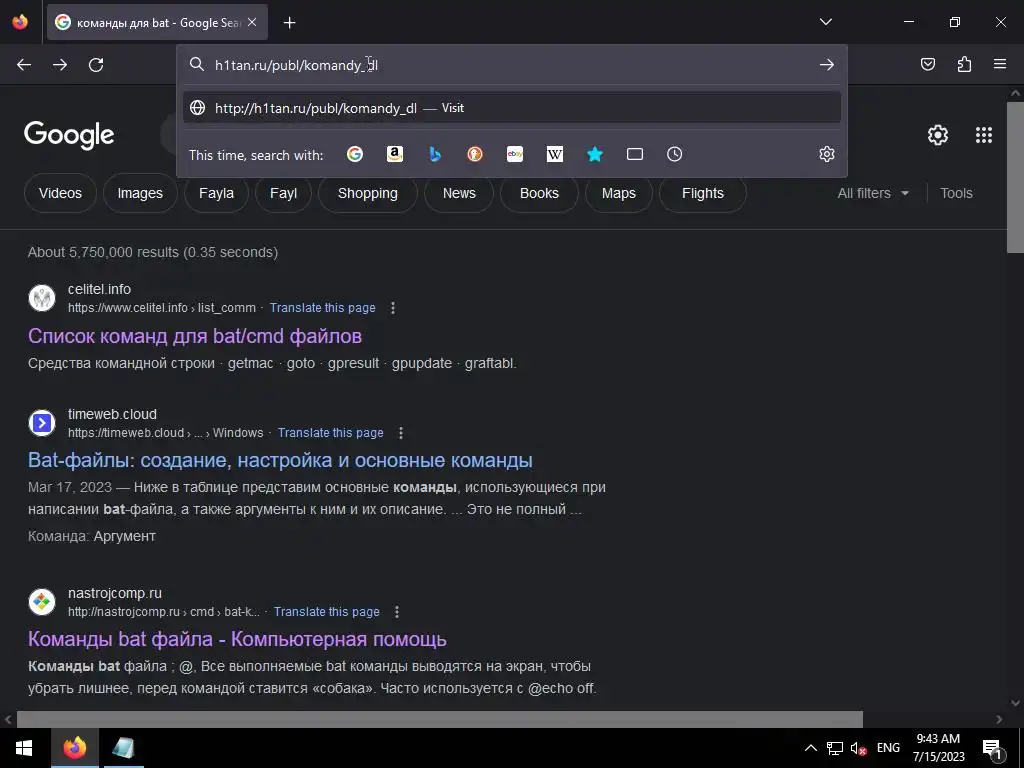Search in open Tabs icon
1024x768 pixels.
coord(635,154)
